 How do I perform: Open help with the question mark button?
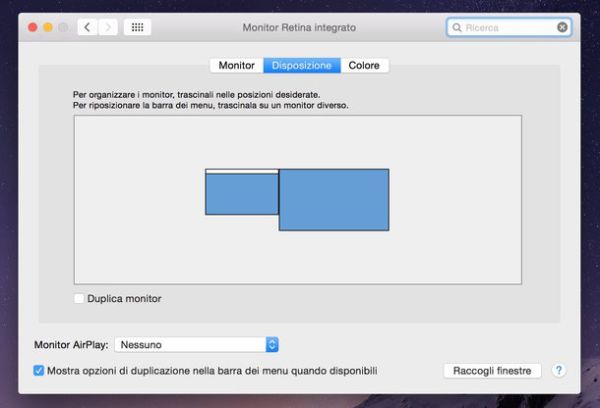(558, 371)
